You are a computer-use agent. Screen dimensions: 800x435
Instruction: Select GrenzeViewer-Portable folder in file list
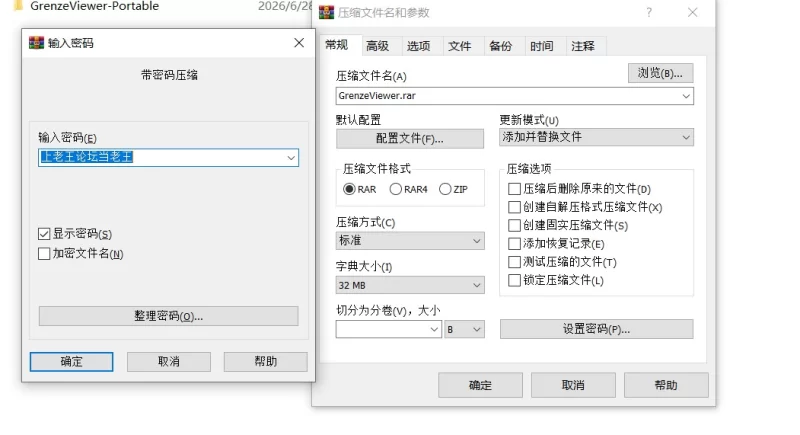(94, 6)
